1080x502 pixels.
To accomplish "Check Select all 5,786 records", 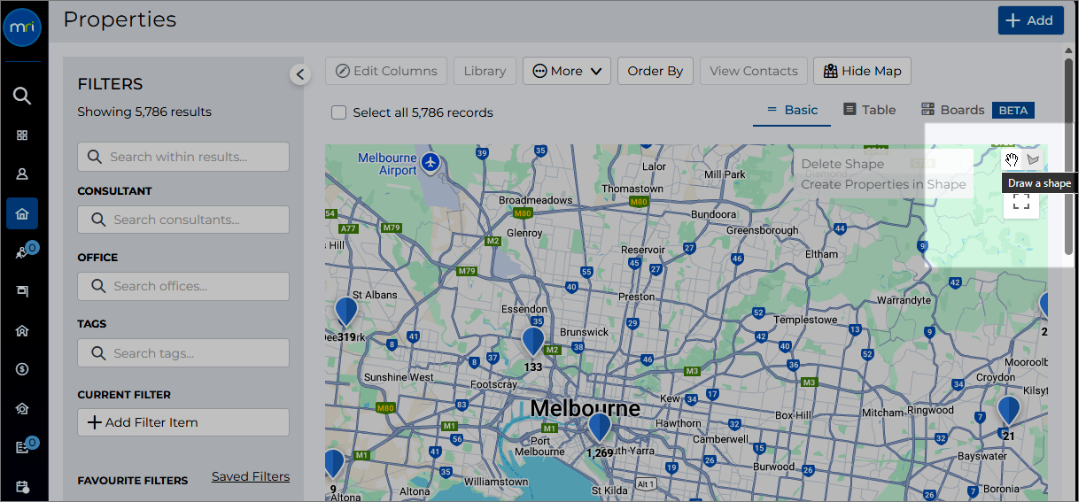I will [338, 112].
